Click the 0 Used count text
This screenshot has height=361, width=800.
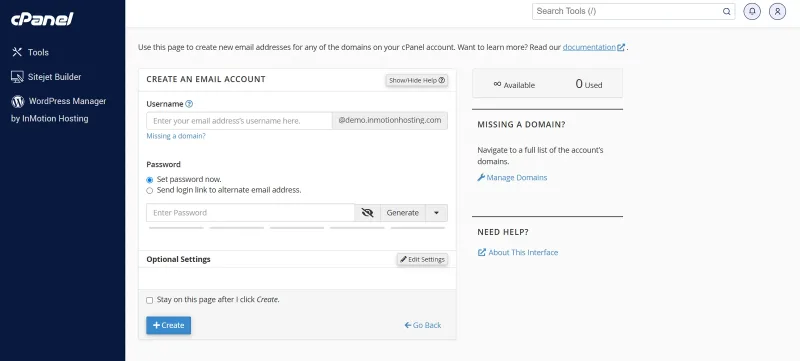point(589,84)
